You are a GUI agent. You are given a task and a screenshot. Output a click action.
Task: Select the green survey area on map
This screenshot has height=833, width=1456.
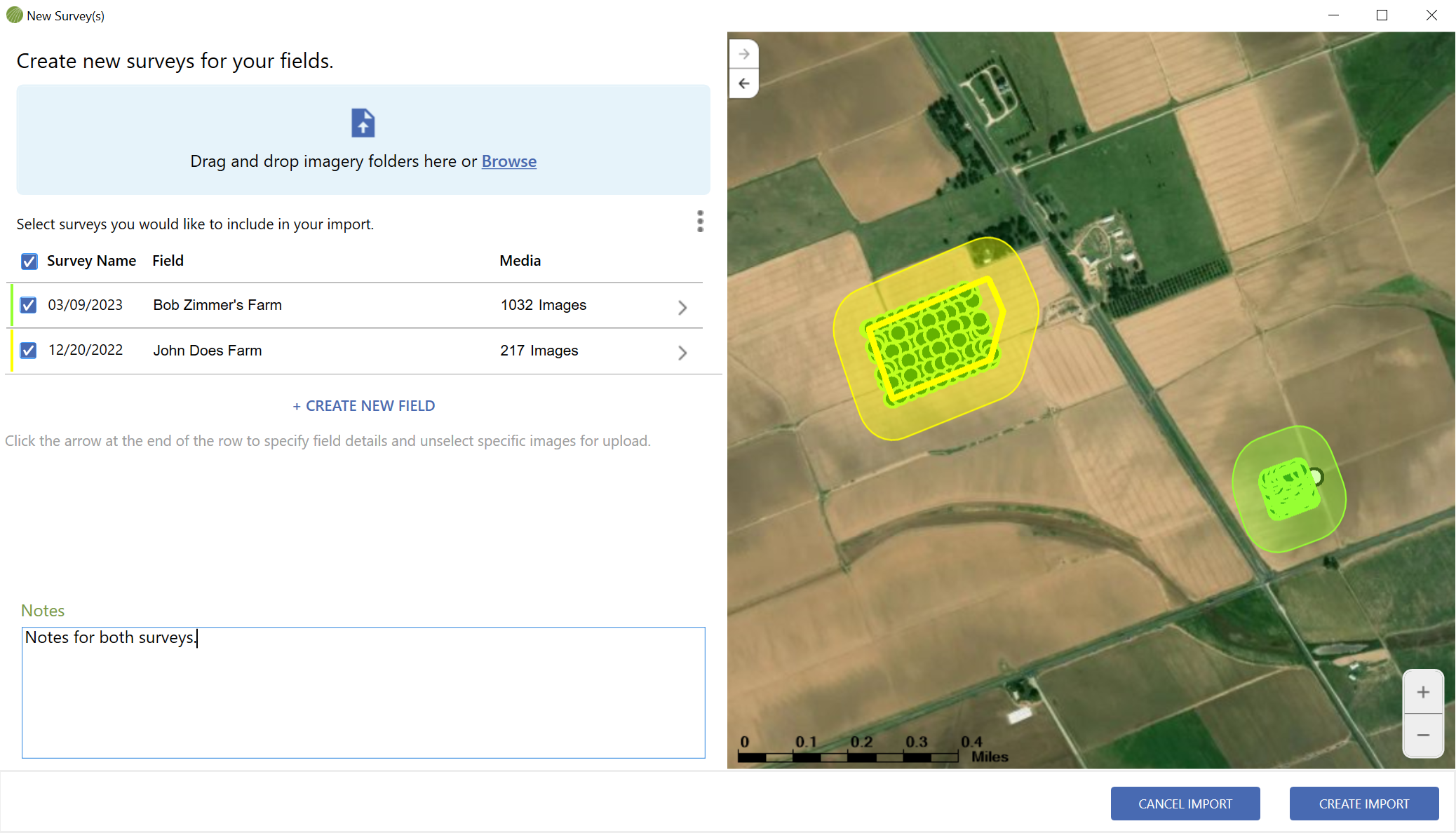point(1289,489)
